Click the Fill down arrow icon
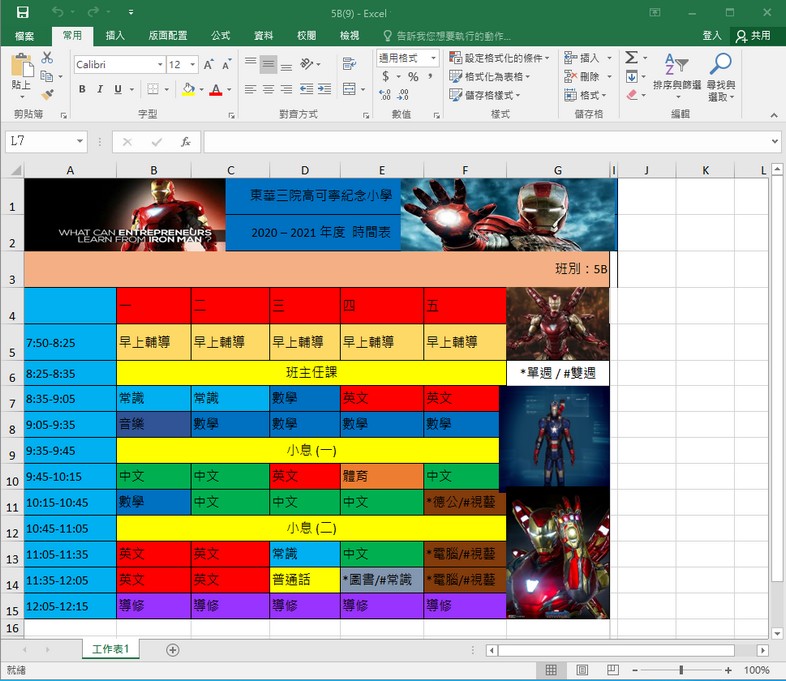786x681 pixels. 632,77
